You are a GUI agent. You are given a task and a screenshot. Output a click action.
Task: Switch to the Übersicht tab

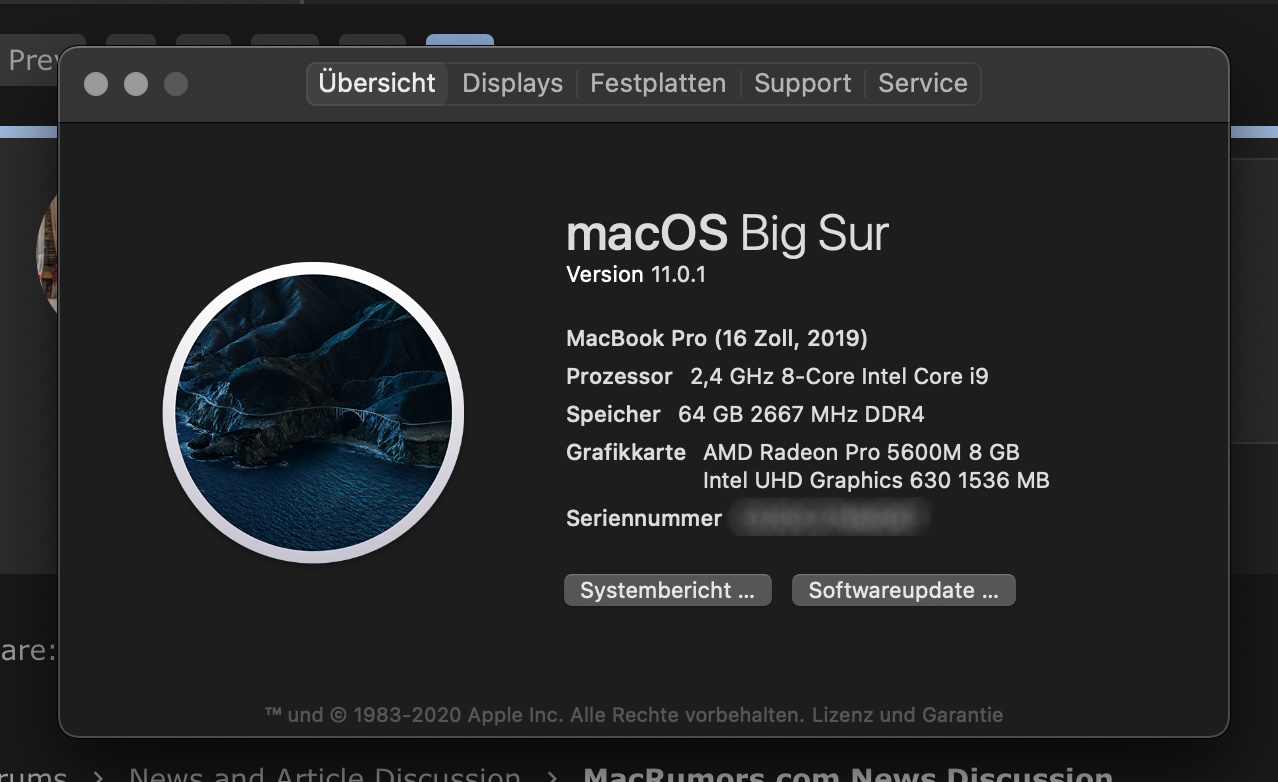click(377, 83)
